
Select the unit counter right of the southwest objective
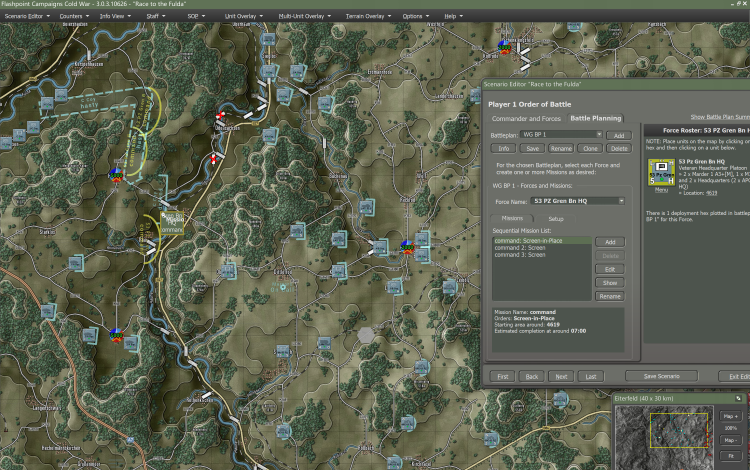tap(131, 342)
